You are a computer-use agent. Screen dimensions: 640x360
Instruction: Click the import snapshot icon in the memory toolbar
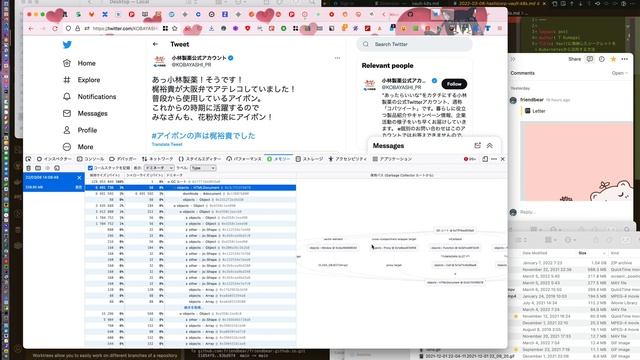coord(57,168)
